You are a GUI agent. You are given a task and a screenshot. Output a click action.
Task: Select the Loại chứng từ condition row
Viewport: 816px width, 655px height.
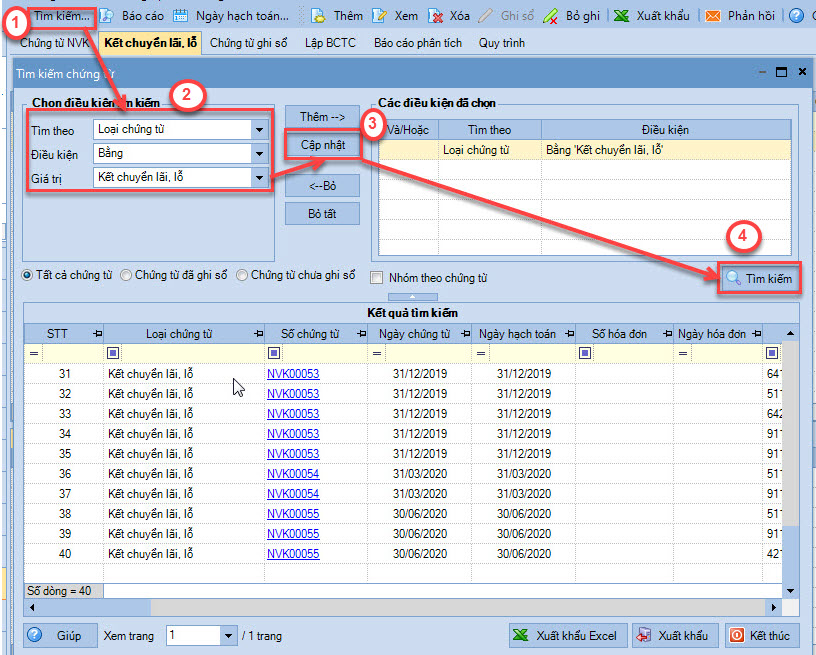(x=585, y=150)
